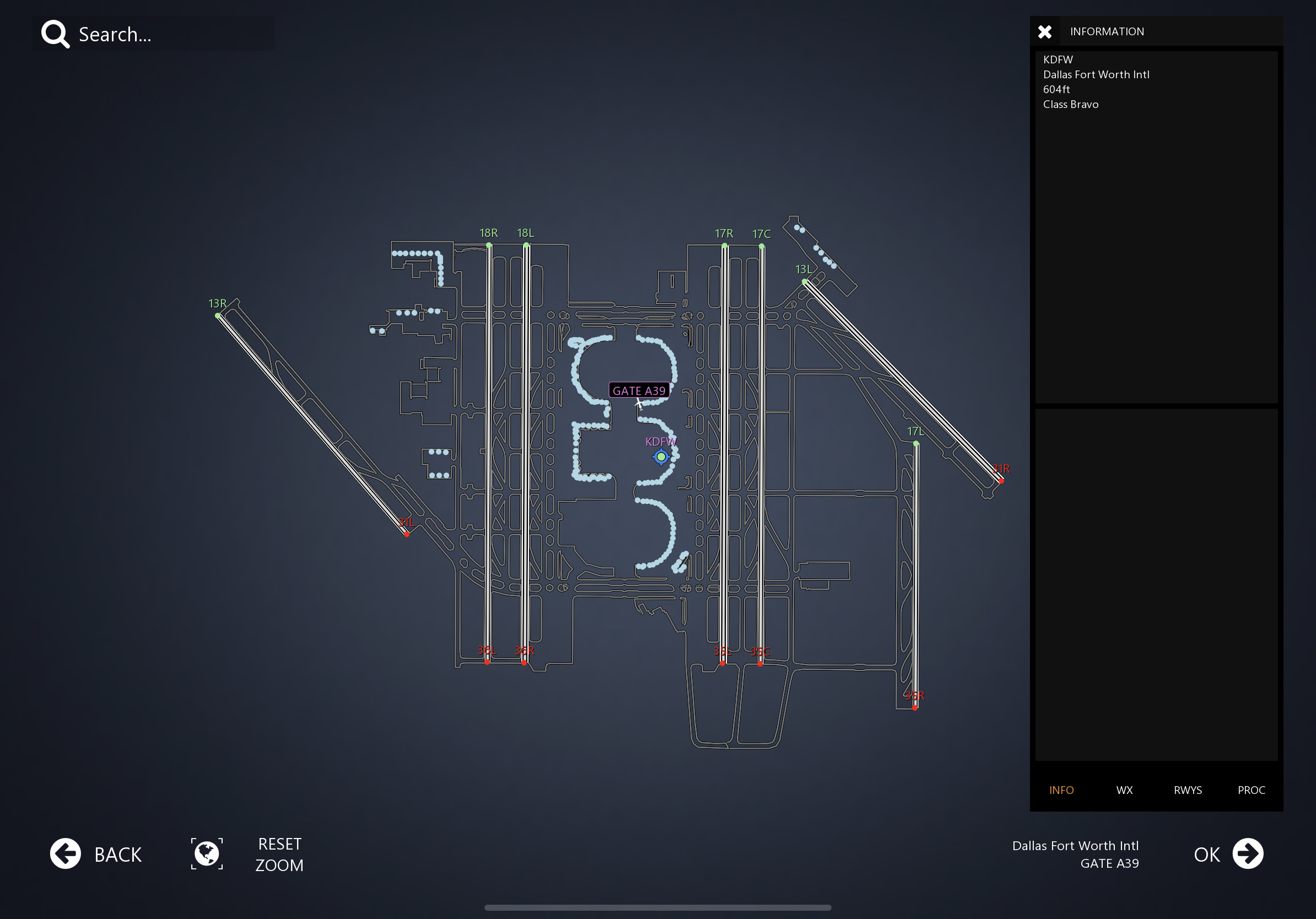The height and width of the screenshot is (919, 1316).
Task: Click the home indicator bar at bottom
Action: click(x=657, y=907)
